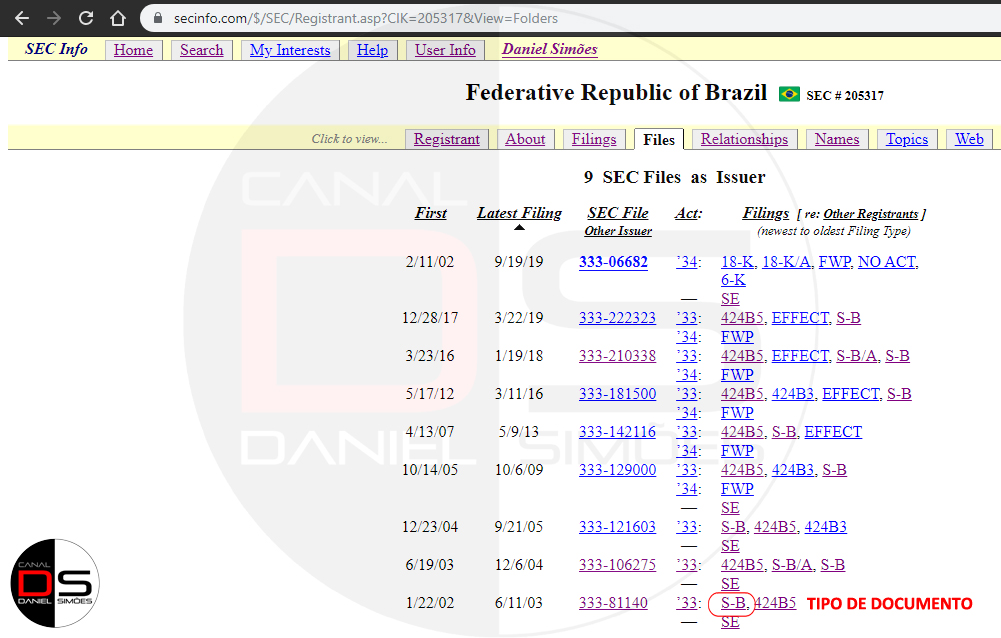The height and width of the screenshot is (638, 1001).
Task: Open SEC file 333-129000
Action: tap(617, 470)
